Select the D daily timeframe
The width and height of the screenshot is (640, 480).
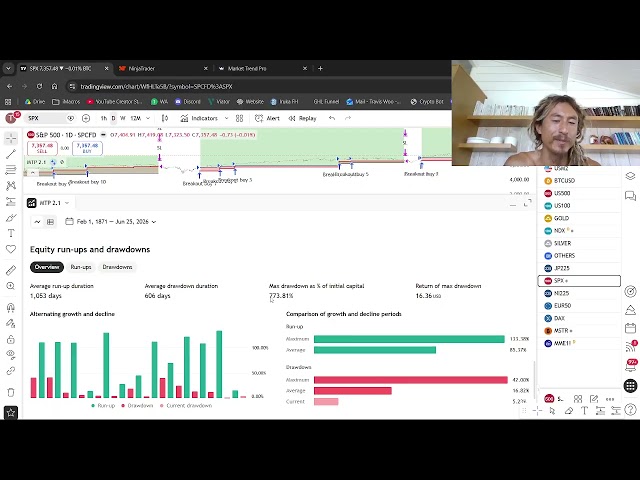pyautogui.click(x=113, y=118)
